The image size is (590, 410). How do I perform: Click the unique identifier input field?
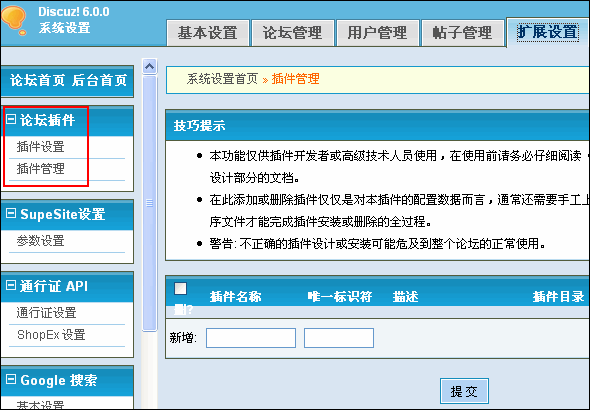(339, 338)
